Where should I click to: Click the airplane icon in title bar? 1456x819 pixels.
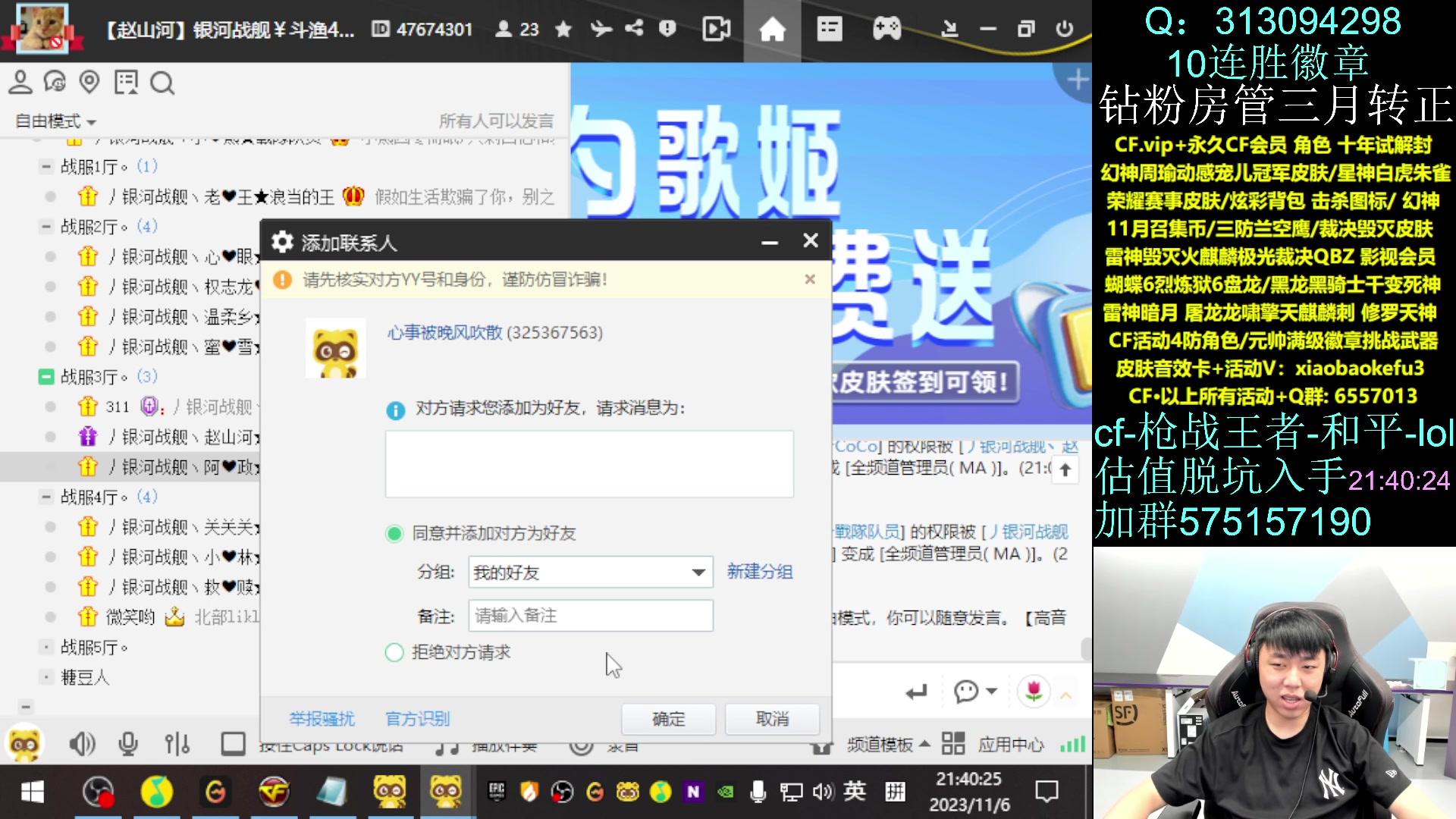click(601, 29)
